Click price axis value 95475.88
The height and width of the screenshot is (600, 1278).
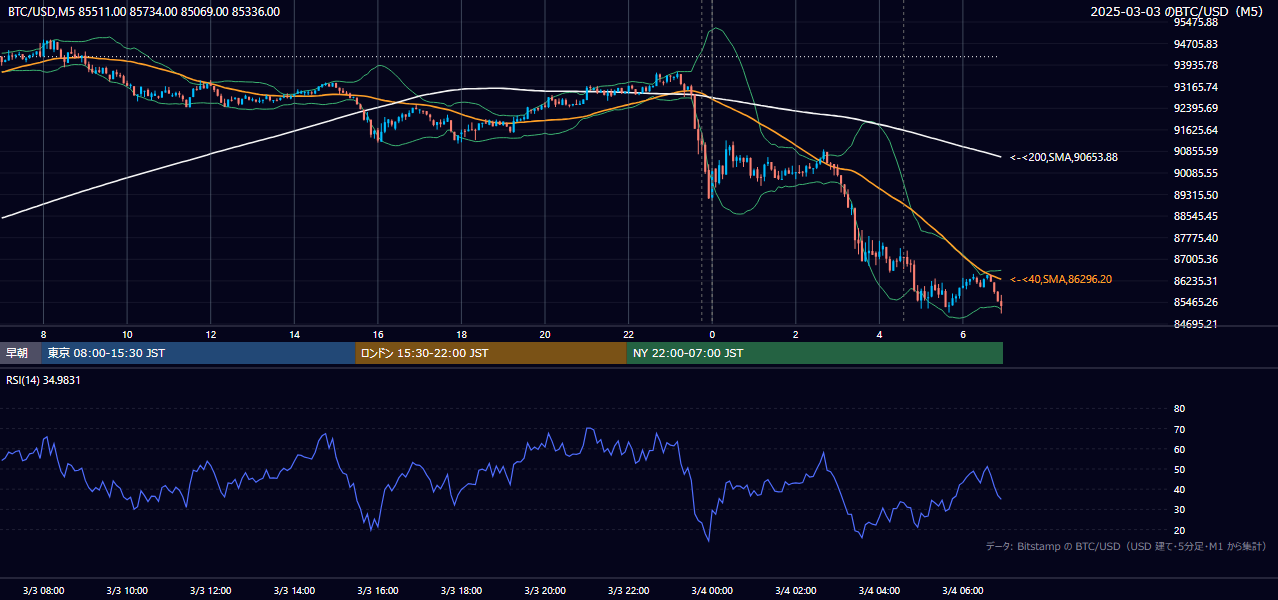click(1195, 22)
